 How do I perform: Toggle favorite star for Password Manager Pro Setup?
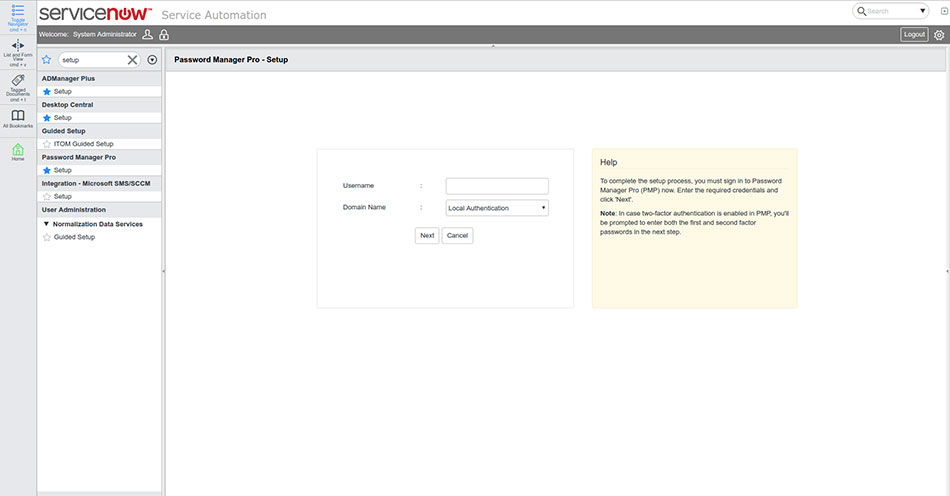[47, 170]
